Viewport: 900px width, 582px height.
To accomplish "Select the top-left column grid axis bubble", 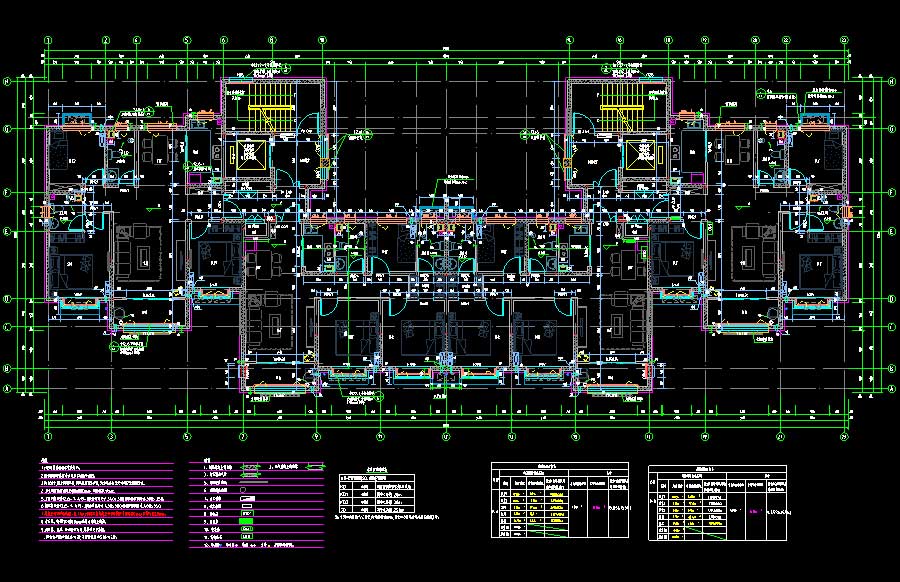I will pos(47,41).
